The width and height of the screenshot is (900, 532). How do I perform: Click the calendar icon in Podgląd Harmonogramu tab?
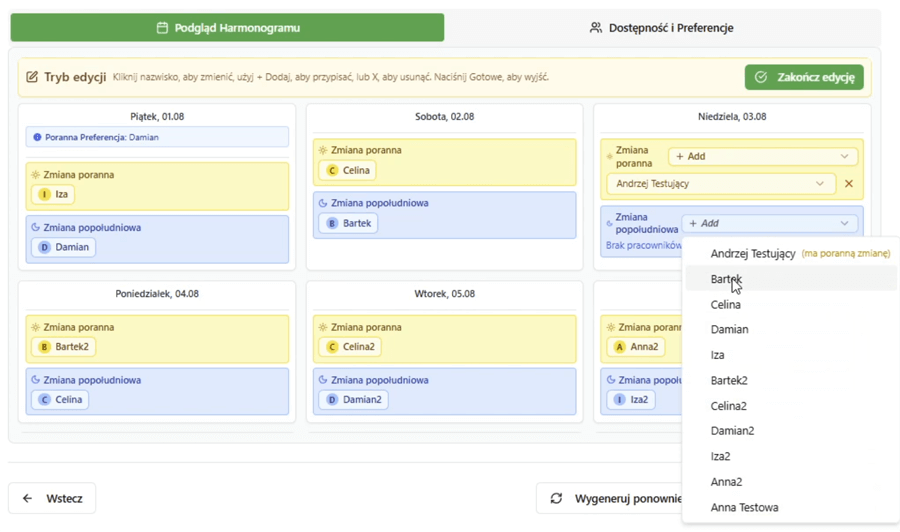click(162, 28)
